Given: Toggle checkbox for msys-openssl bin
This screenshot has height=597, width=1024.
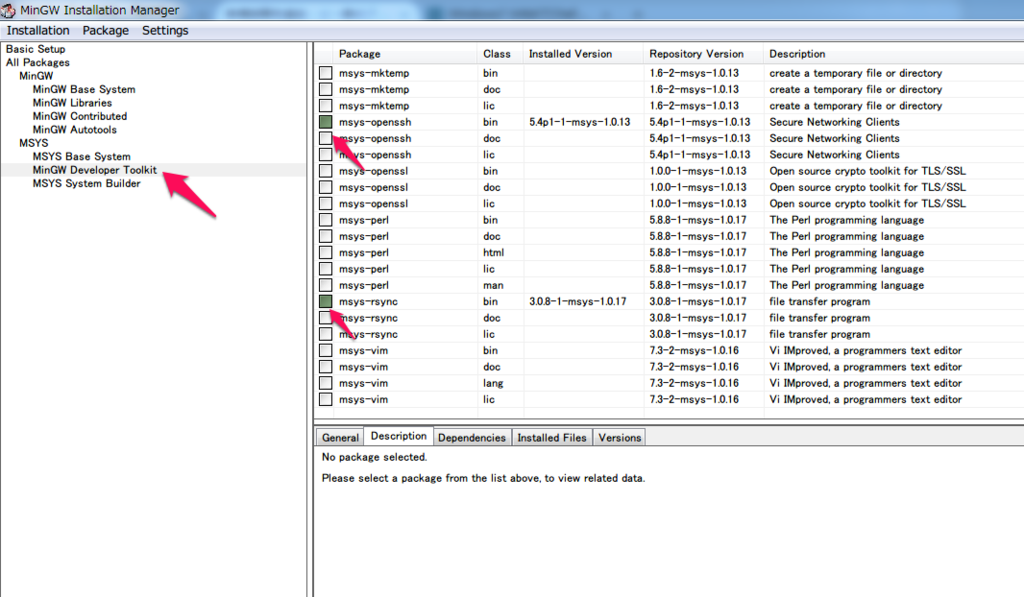Looking at the screenshot, I should pyautogui.click(x=325, y=171).
